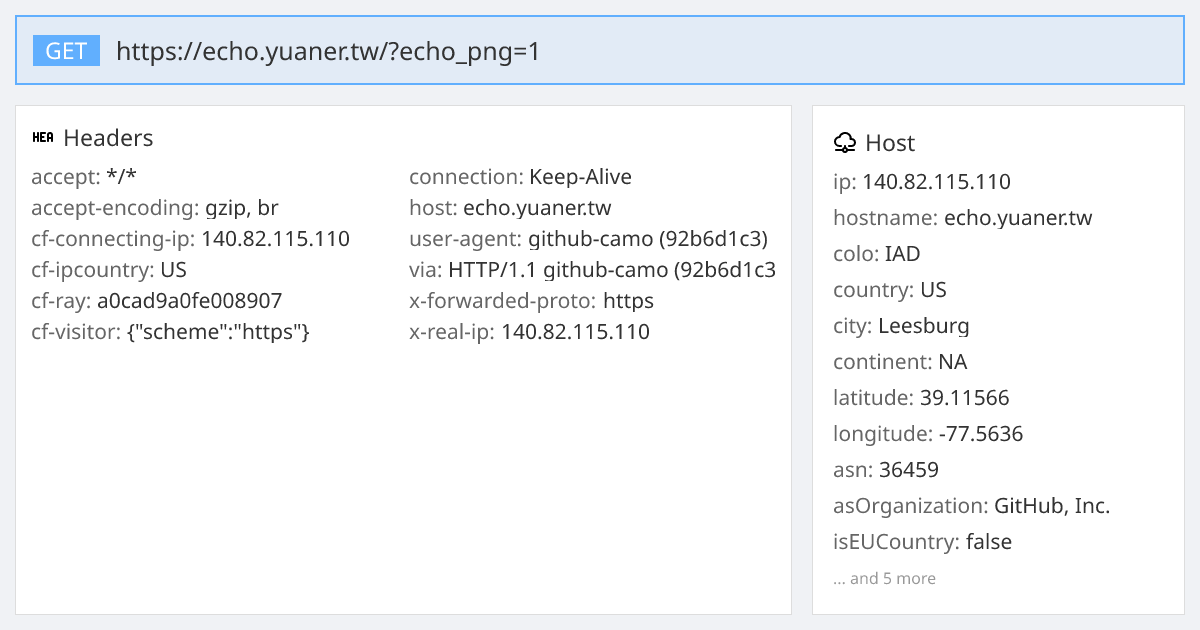Click the host header echo.yuaner.tw value
The image size is (1200, 630).
(537, 208)
